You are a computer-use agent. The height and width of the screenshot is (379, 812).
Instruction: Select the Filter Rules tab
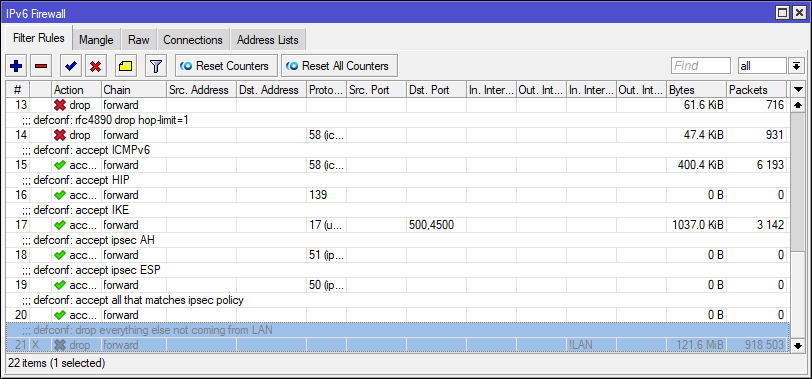[x=39, y=38]
